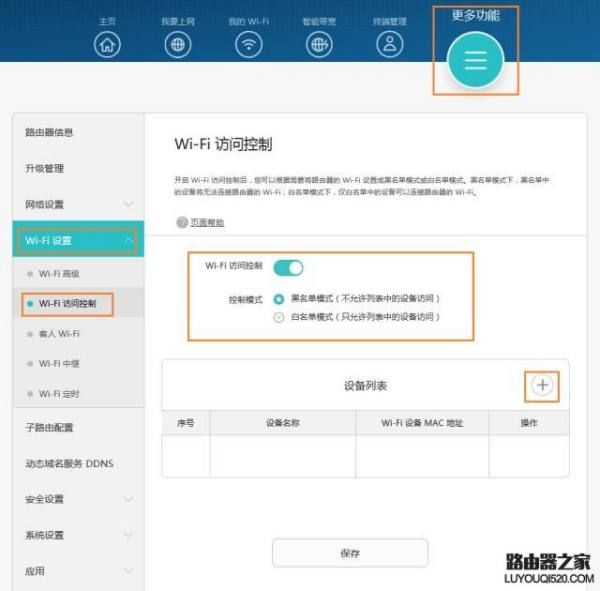Open the 智能带宽 icon
600x591 pixels.
[x=318, y=44]
